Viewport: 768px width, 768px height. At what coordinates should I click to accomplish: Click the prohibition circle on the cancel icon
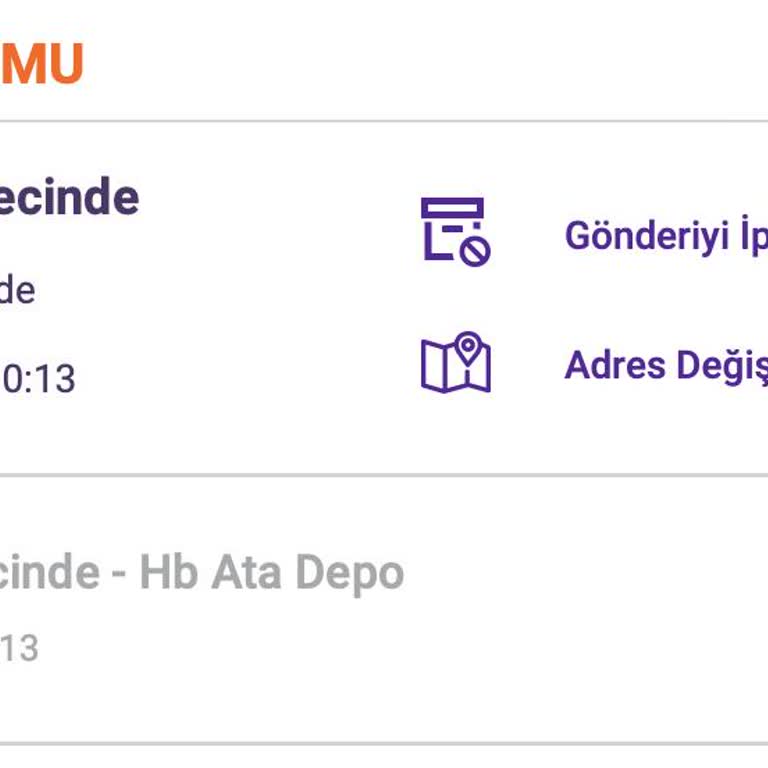tap(474, 249)
